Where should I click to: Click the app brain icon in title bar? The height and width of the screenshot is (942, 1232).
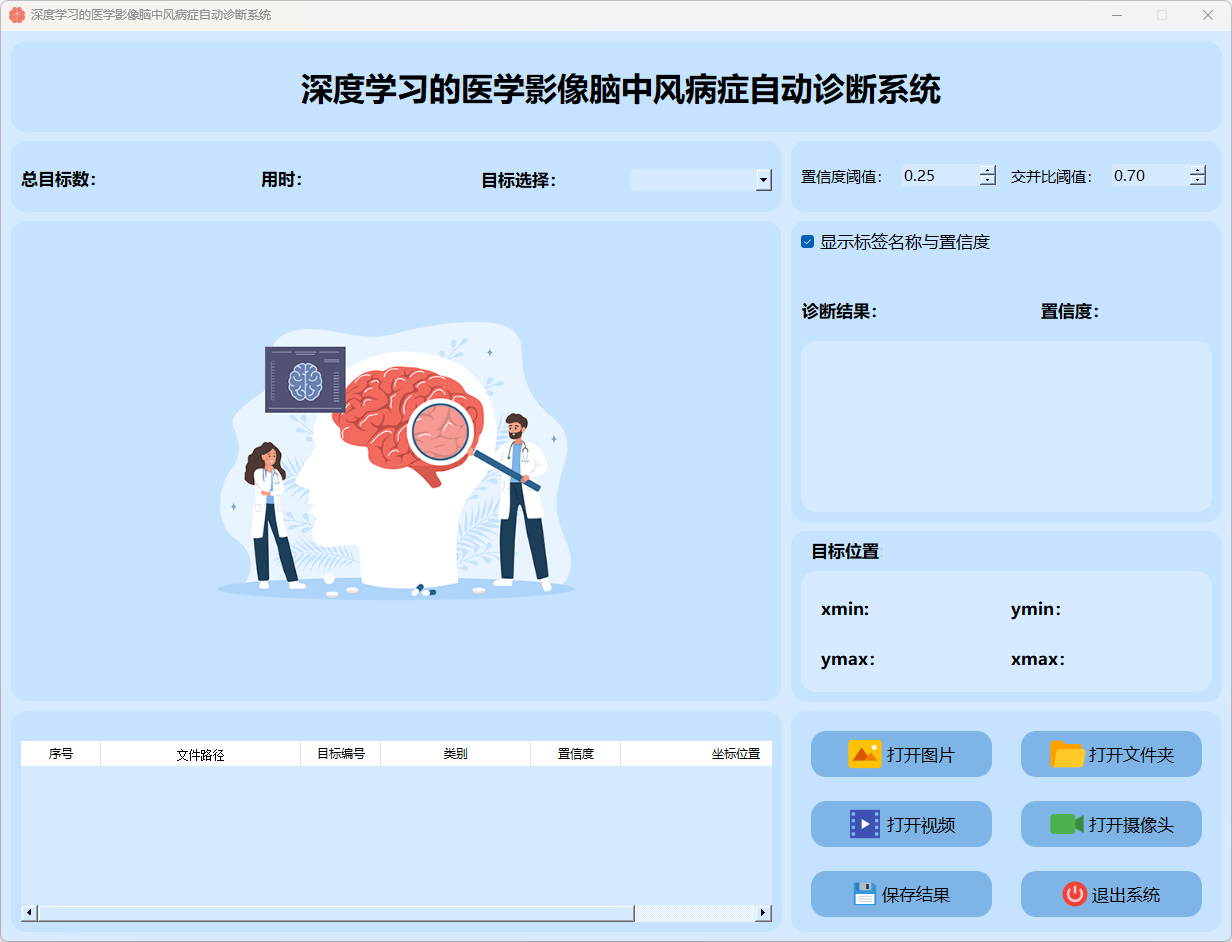(x=16, y=15)
